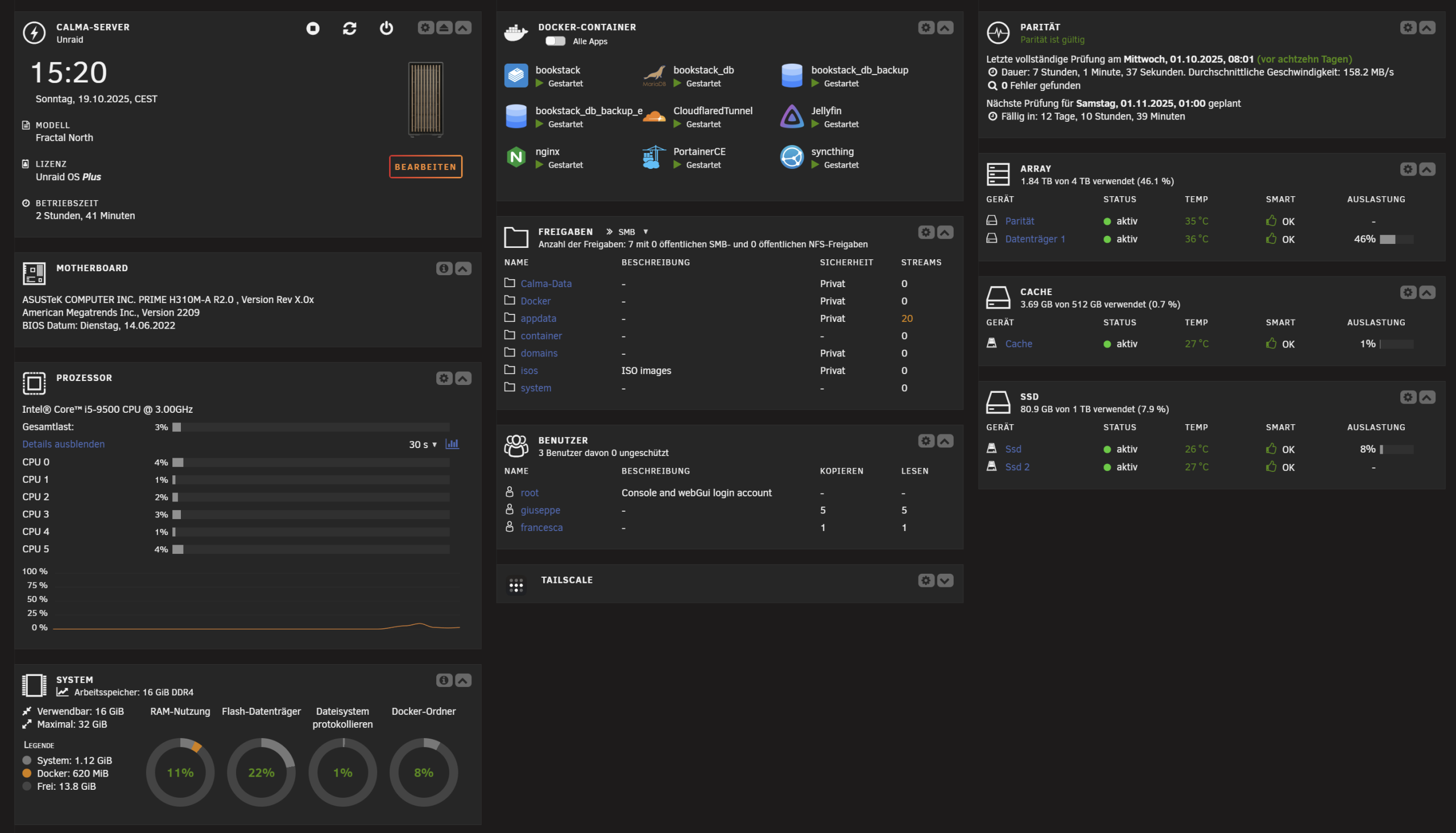Expand the Tailscale panel

pos(945,581)
